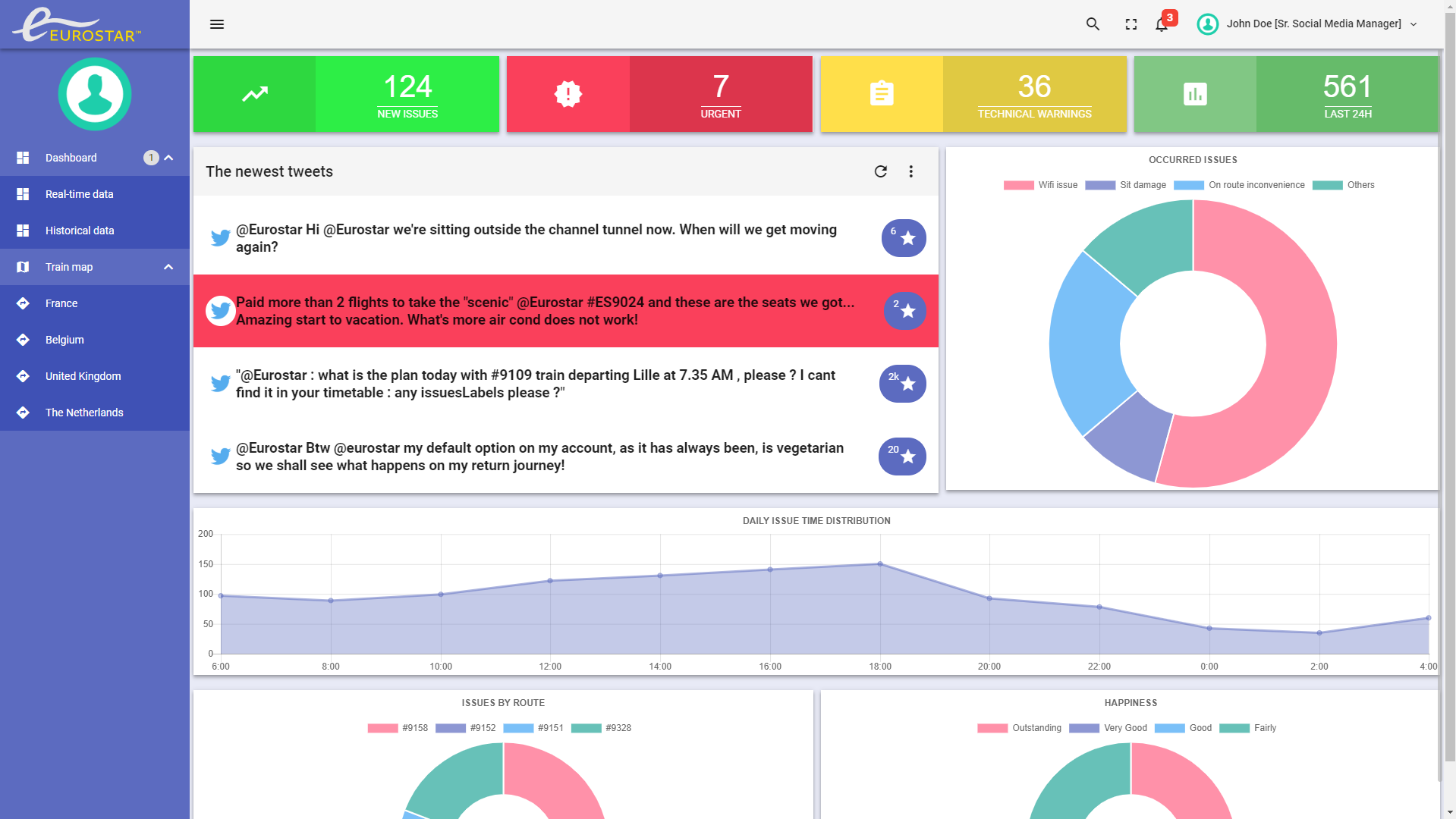This screenshot has width=1456, height=819.
Task: Click the United Kingdom direction icon
Action: tap(23, 376)
